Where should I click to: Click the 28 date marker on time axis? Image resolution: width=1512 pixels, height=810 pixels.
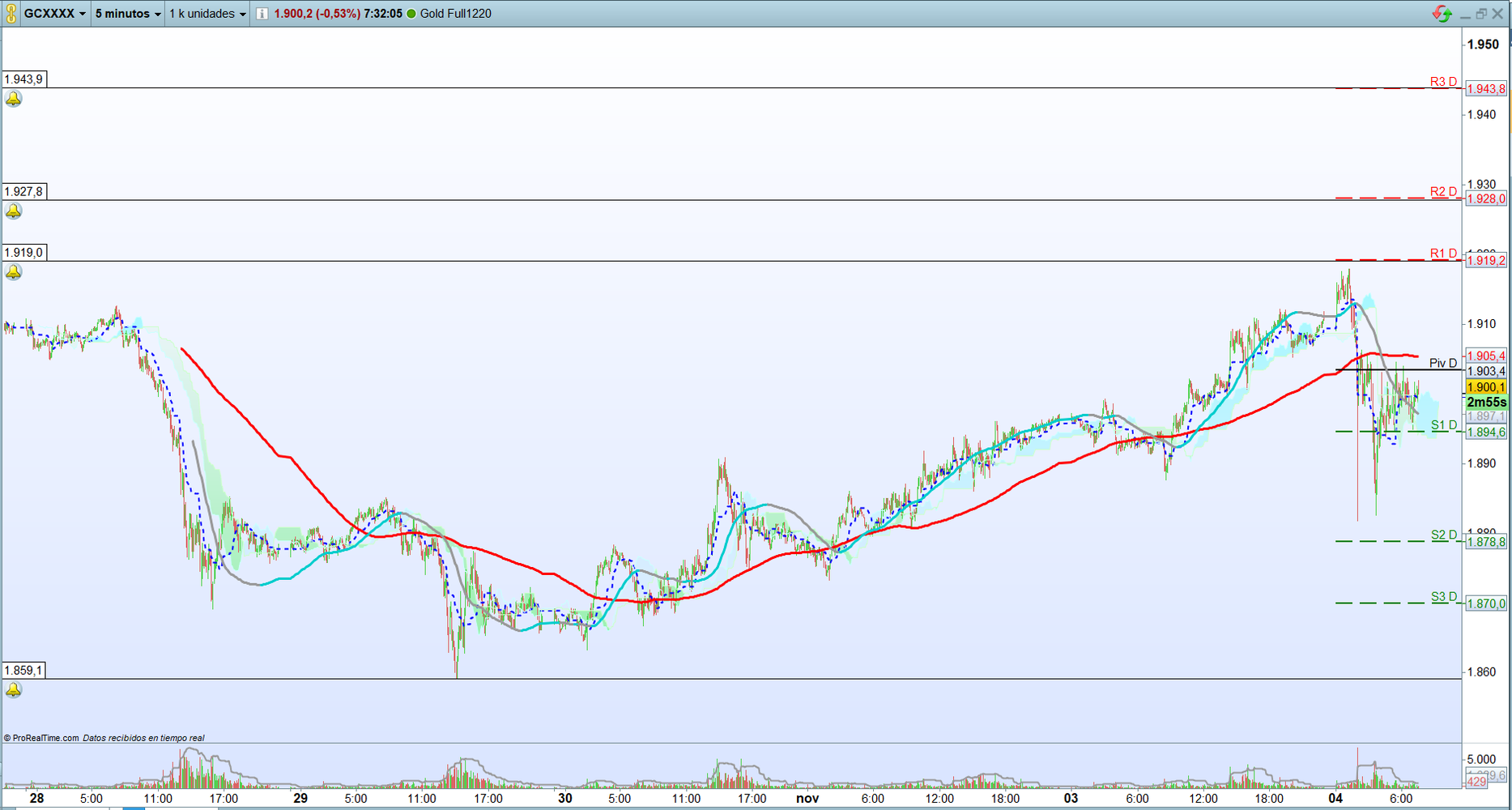36,799
